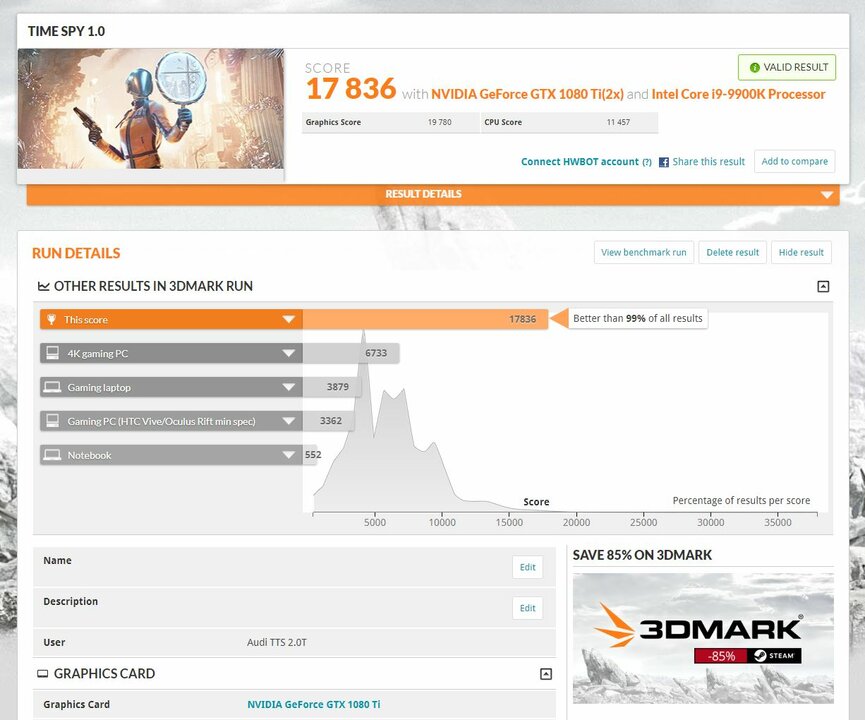
Task: Click the 3879 Gaming laptop score value
Action: tap(338, 387)
